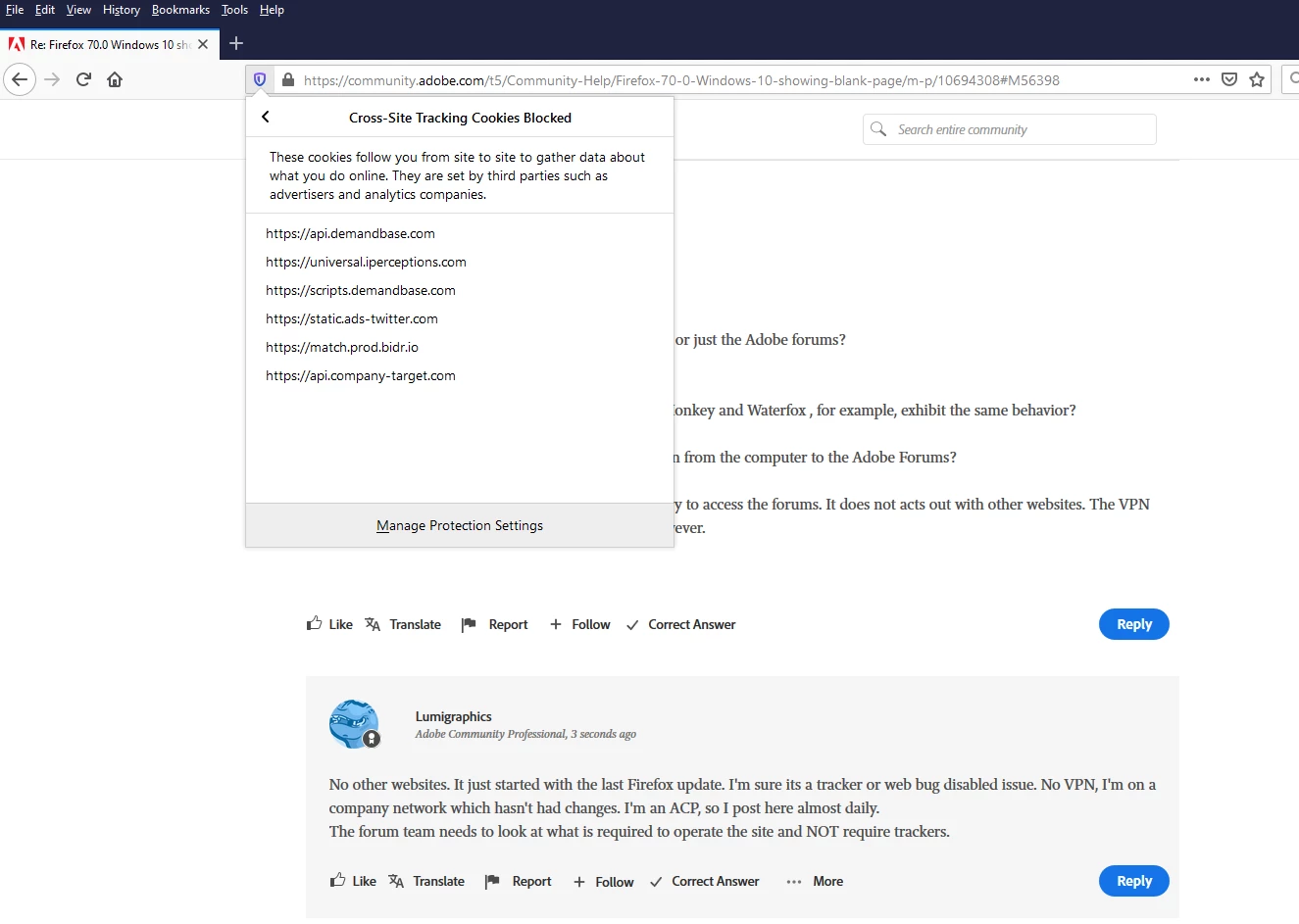
Task: Open the Bookmarks menu
Action: (180, 10)
